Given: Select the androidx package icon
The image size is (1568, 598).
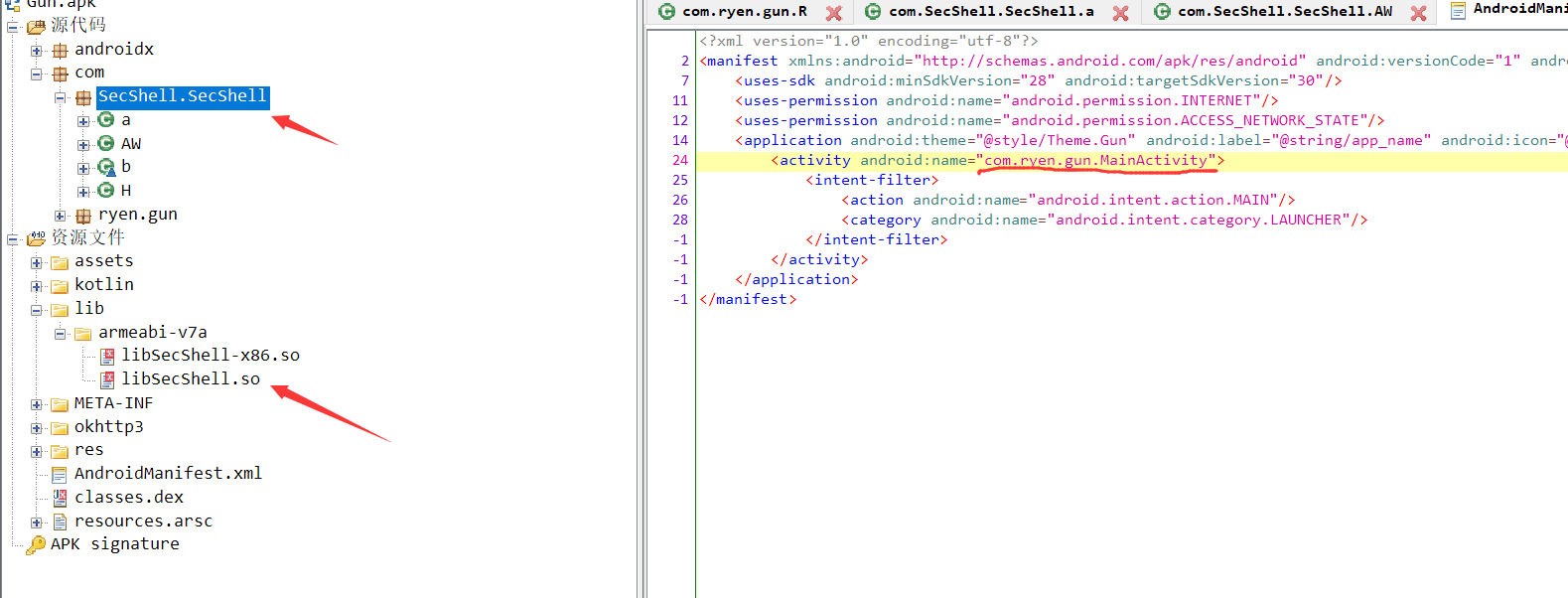Looking at the screenshot, I should (61, 50).
